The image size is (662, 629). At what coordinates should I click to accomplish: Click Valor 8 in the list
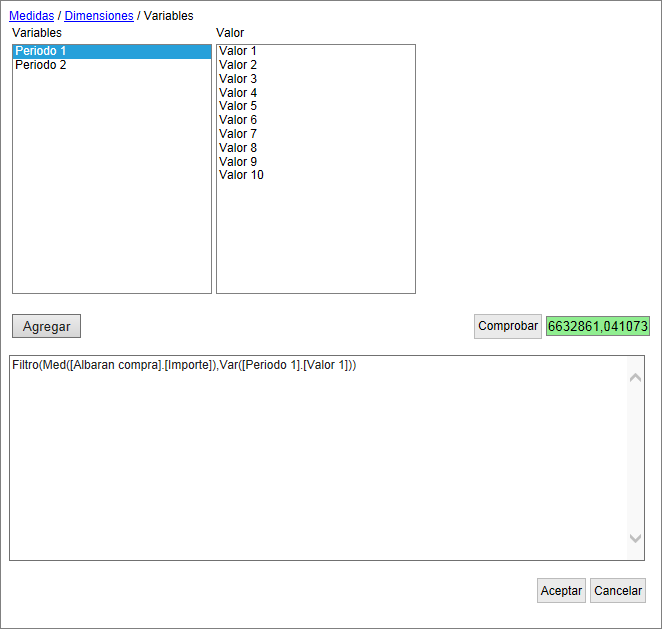click(238, 148)
